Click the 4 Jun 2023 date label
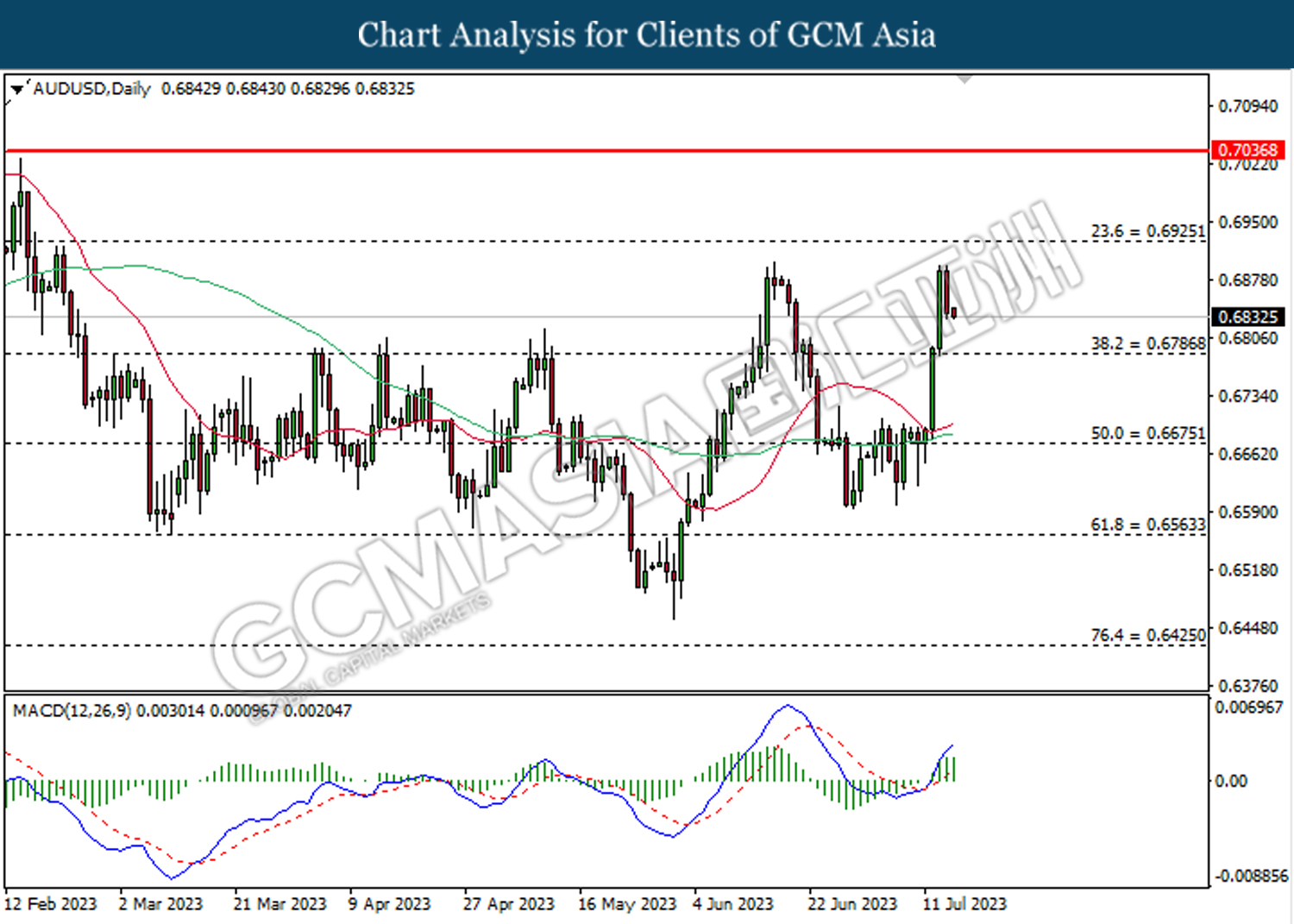Viewport: 1294px width, 924px height. 733,904
